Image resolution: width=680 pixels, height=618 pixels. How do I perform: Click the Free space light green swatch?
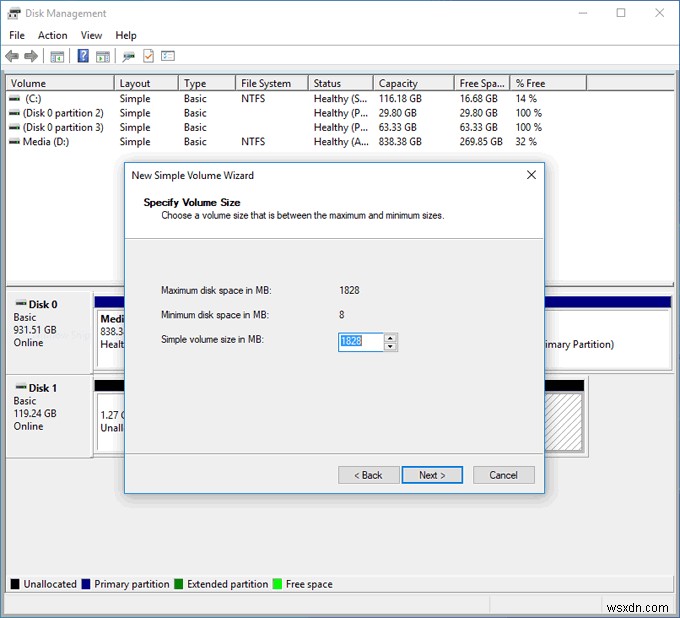(x=277, y=584)
